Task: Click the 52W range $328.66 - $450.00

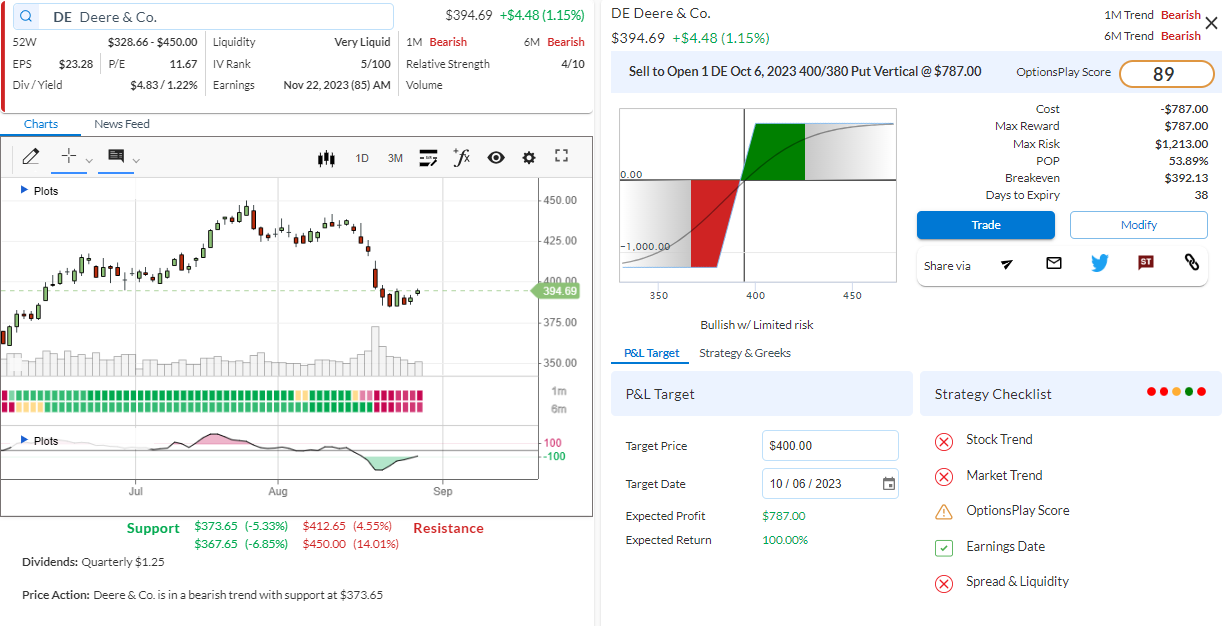Action: pyautogui.click(x=152, y=42)
